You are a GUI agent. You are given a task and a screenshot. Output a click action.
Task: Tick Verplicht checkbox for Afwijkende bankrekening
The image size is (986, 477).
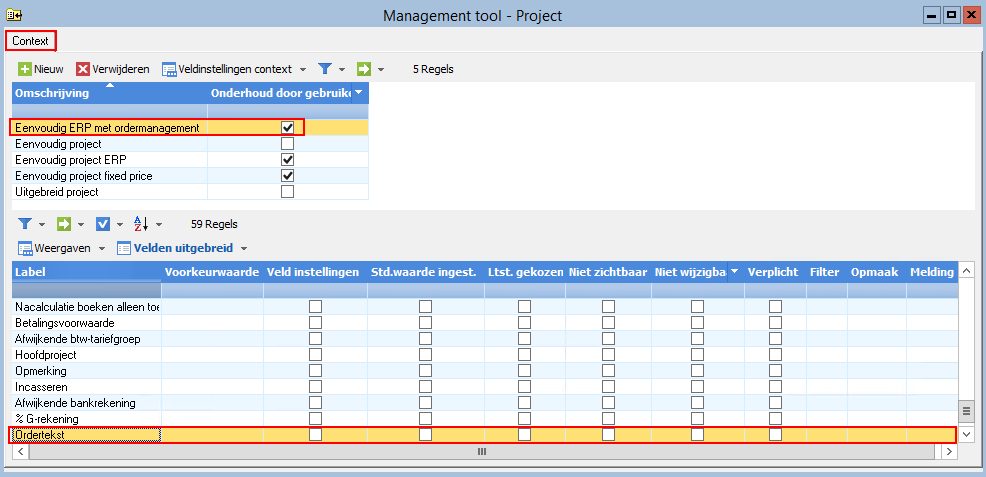pyautogui.click(x=775, y=402)
